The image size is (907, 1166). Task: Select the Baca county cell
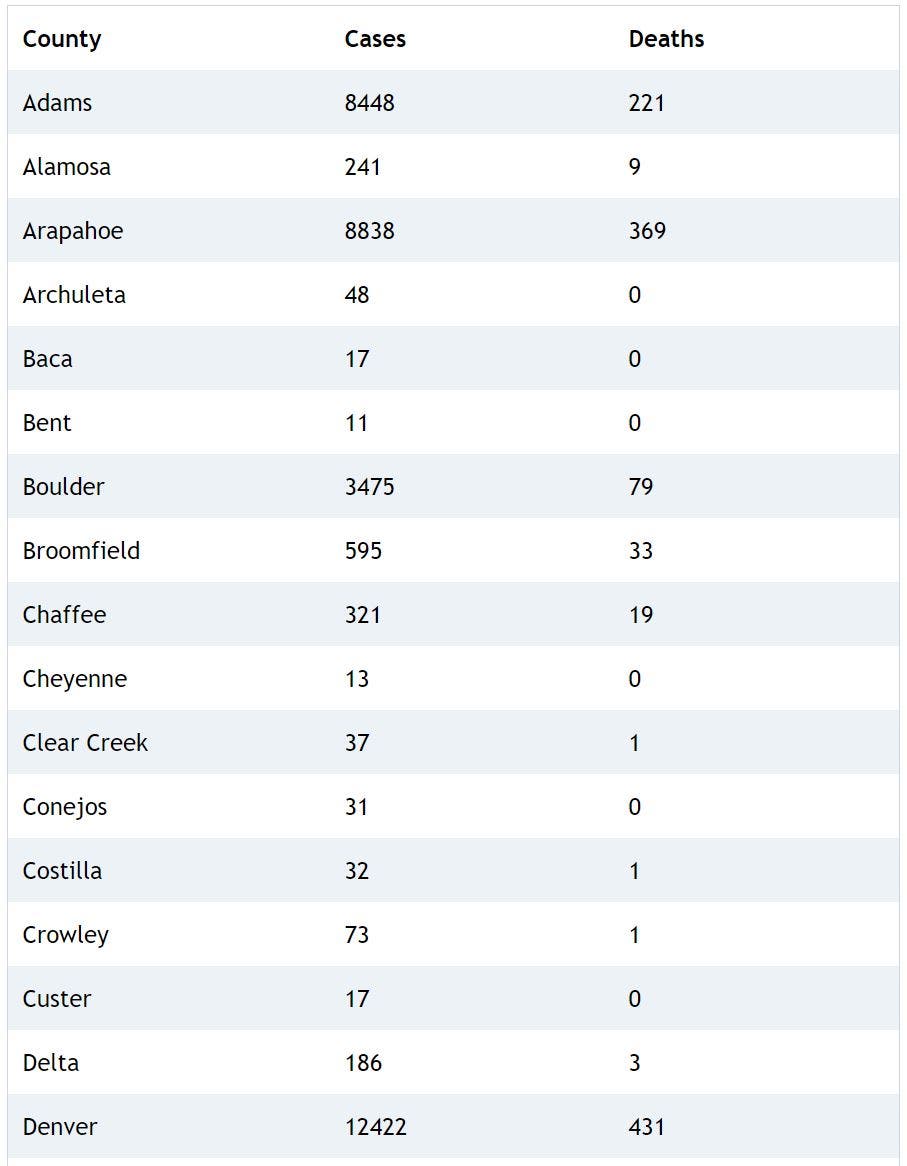click(47, 359)
